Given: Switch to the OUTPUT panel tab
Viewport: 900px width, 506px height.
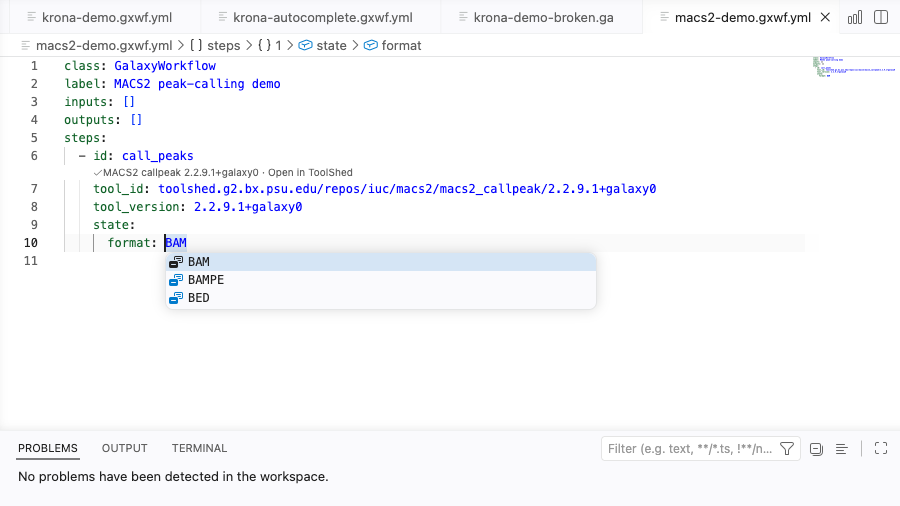Looking at the screenshot, I should click(125, 448).
